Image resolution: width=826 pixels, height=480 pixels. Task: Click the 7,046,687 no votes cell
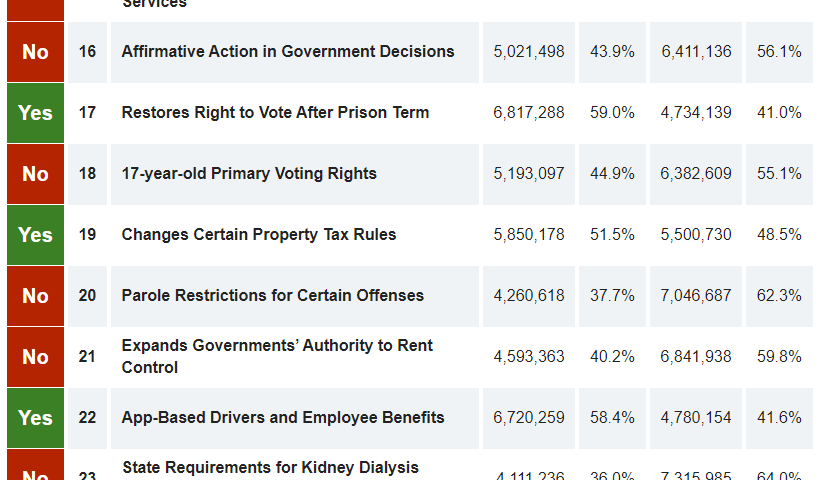pos(696,296)
